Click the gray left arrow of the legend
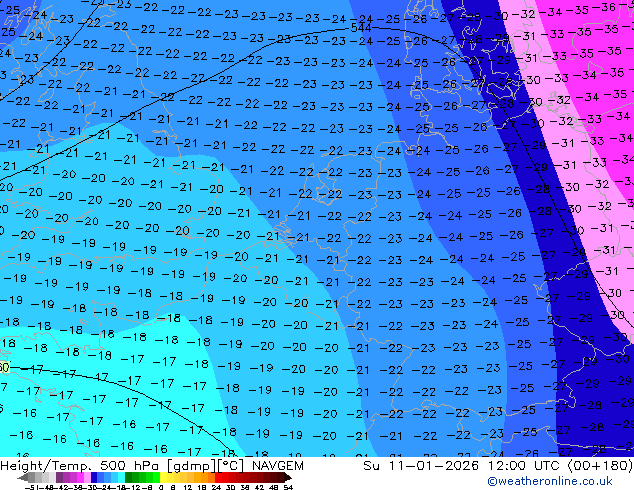Screen dimensions: 634x490 [x=23, y=478]
